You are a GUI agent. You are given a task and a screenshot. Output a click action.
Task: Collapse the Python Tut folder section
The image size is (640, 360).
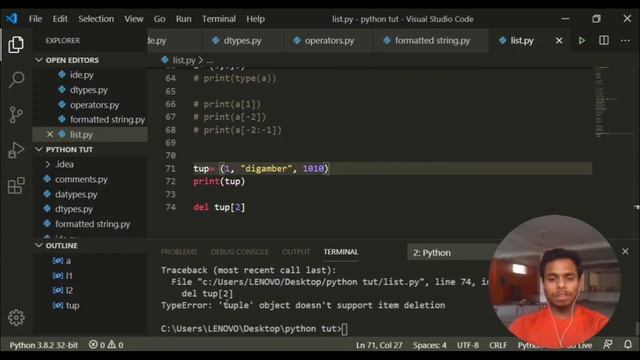click(x=39, y=149)
